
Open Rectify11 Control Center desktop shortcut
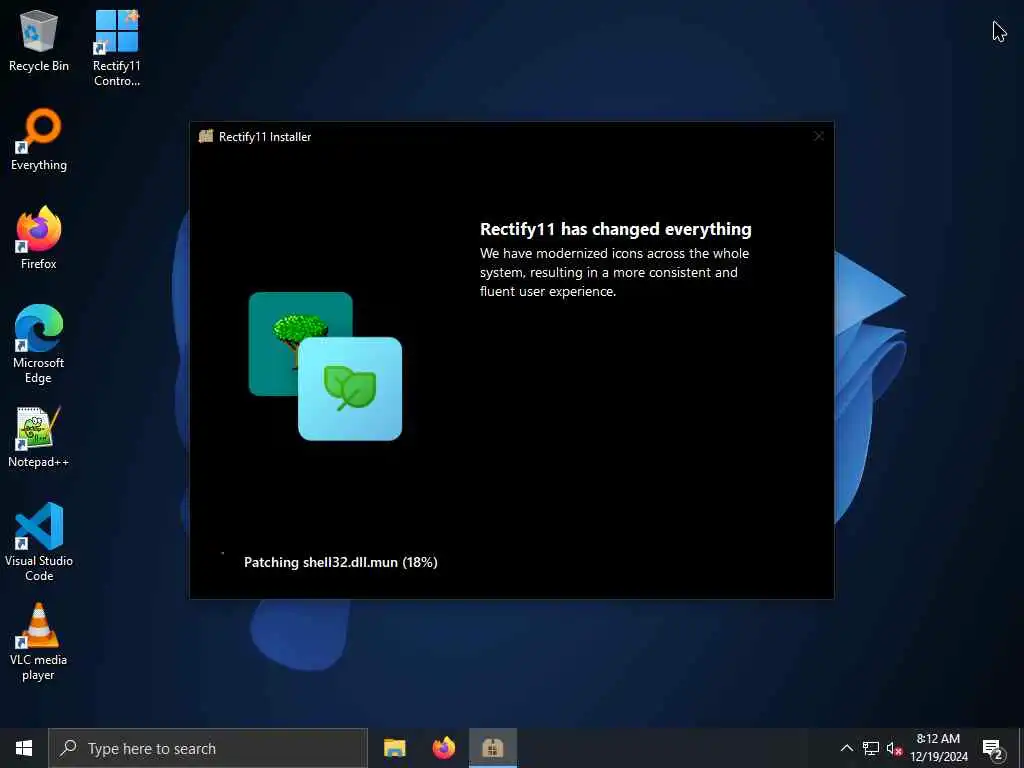[x=116, y=47]
